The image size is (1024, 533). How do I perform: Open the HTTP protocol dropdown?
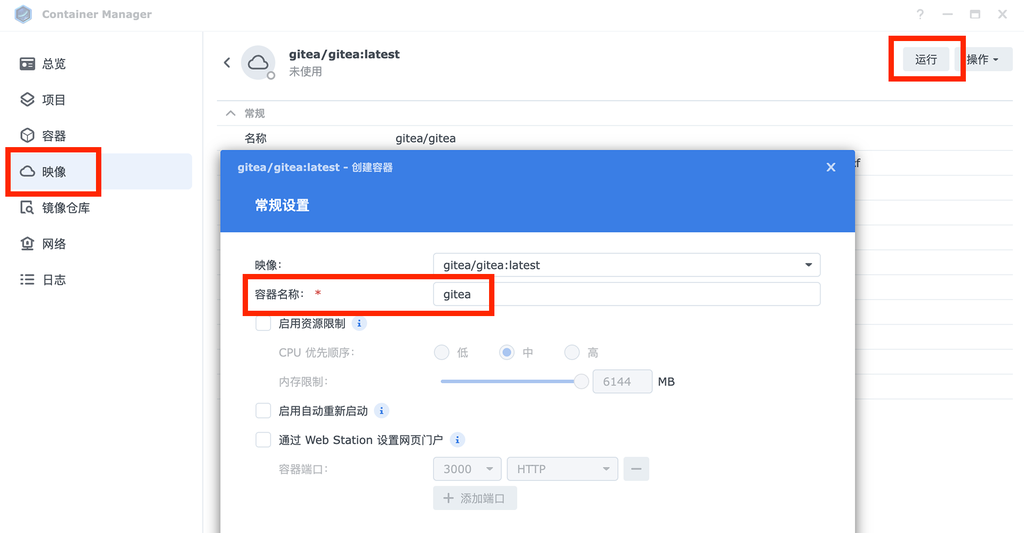pyautogui.click(x=562, y=469)
